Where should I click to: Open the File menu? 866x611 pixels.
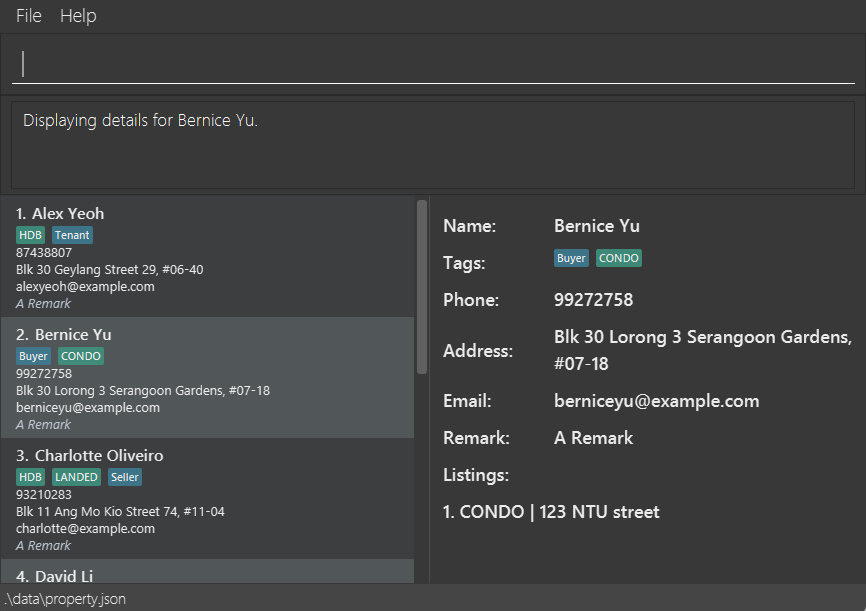tap(29, 16)
